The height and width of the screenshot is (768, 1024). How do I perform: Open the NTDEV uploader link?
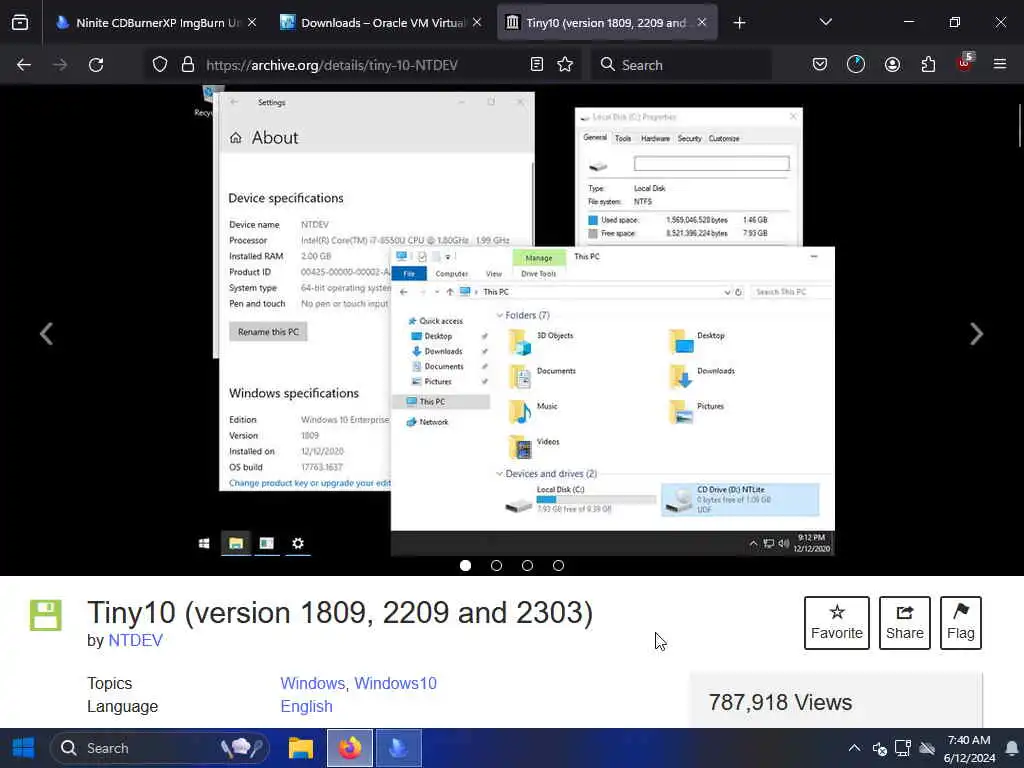[x=136, y=640]
